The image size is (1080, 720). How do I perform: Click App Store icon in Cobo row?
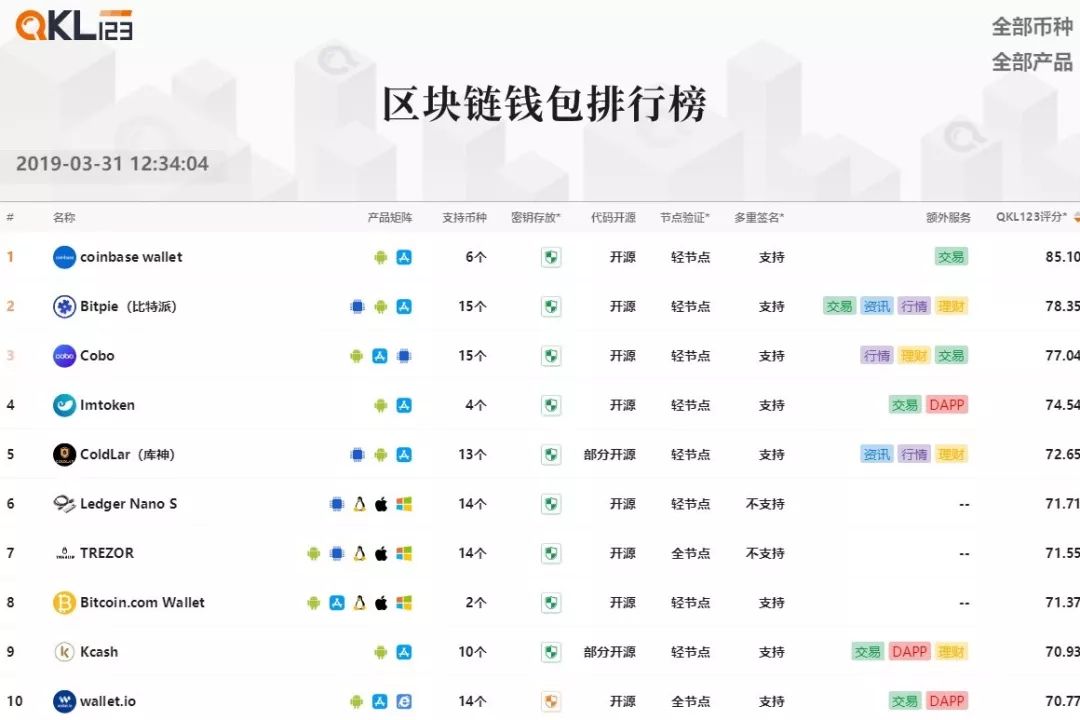[380, 356]
